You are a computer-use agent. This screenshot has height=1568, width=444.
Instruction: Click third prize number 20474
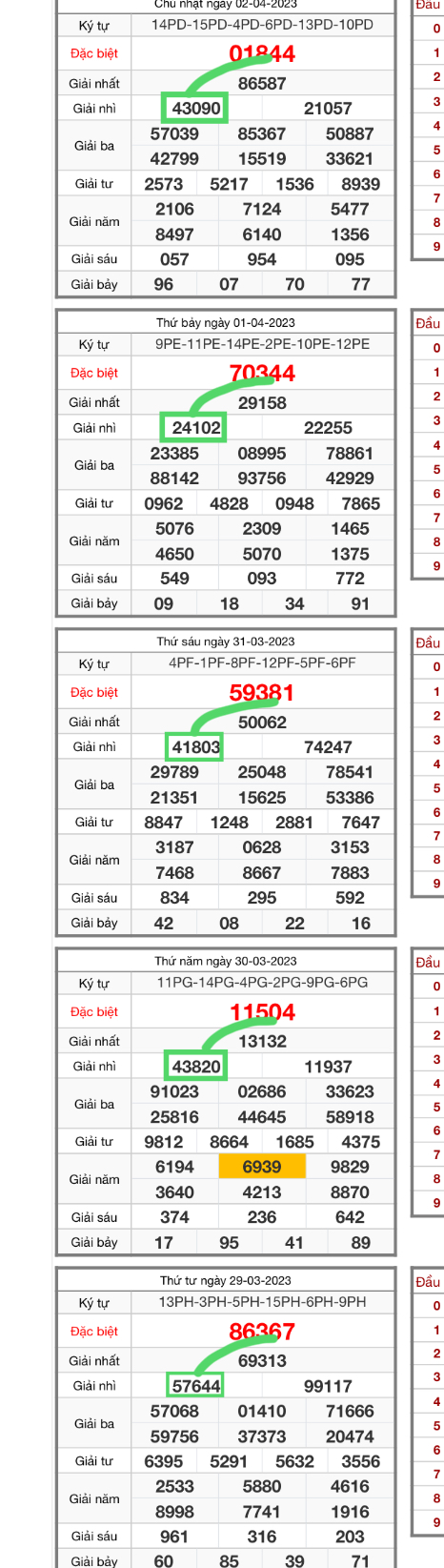coord(350,1436)
